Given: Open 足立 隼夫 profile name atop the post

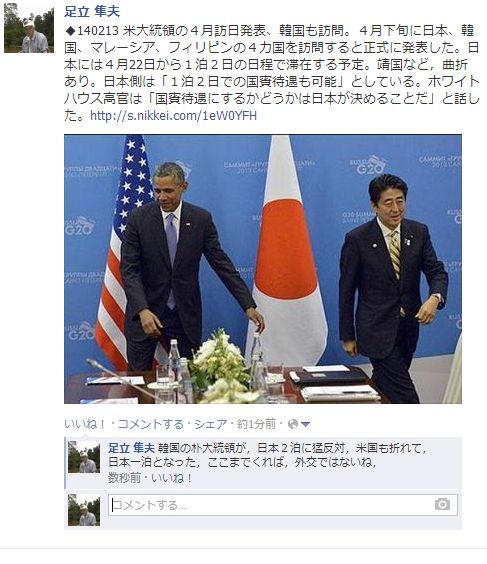Looking at the screenshot, I should click(x=92, y=12).
